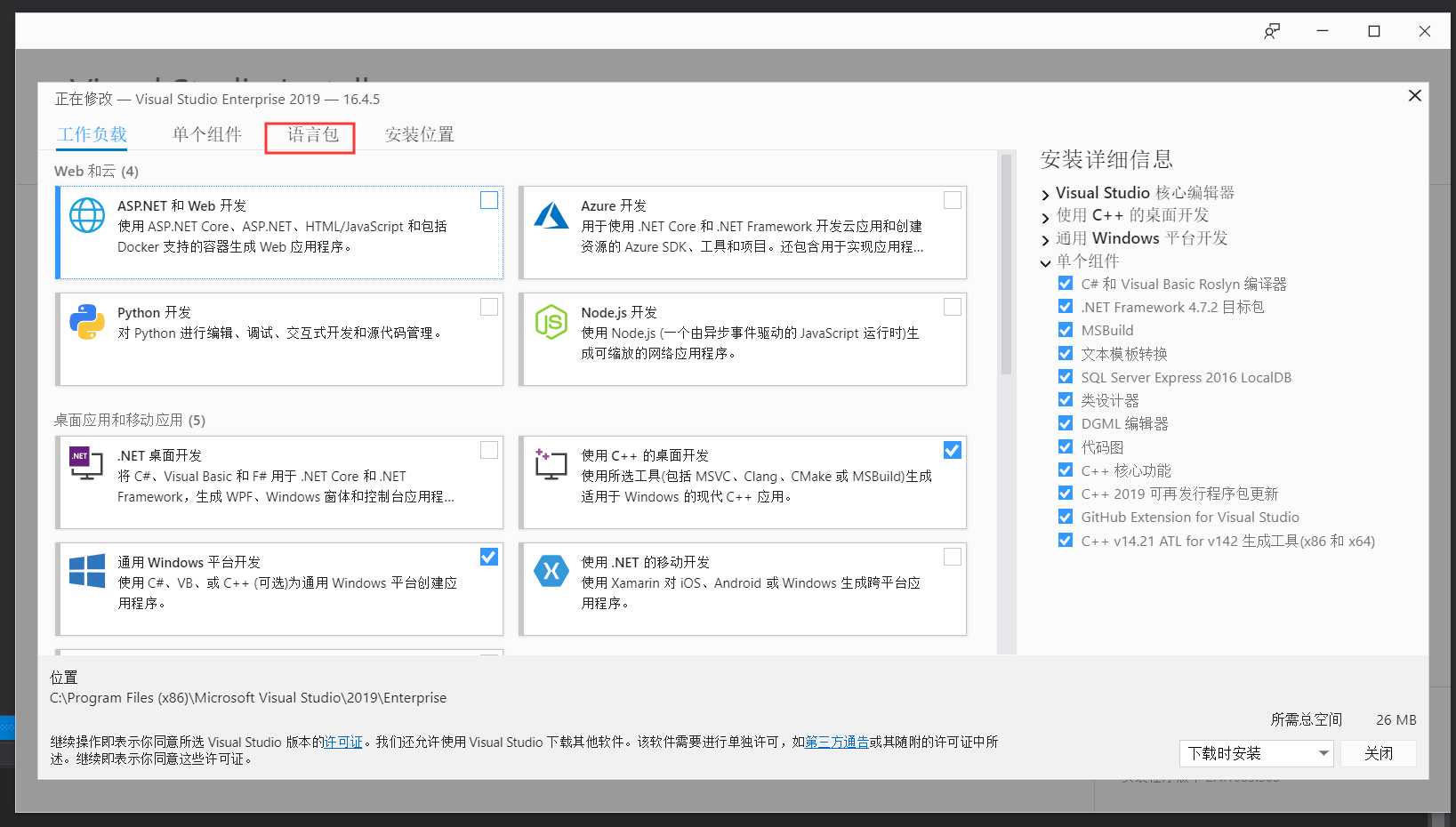Check the Node.js development workload
This screenshot has width=1456, height=827.
953,307
